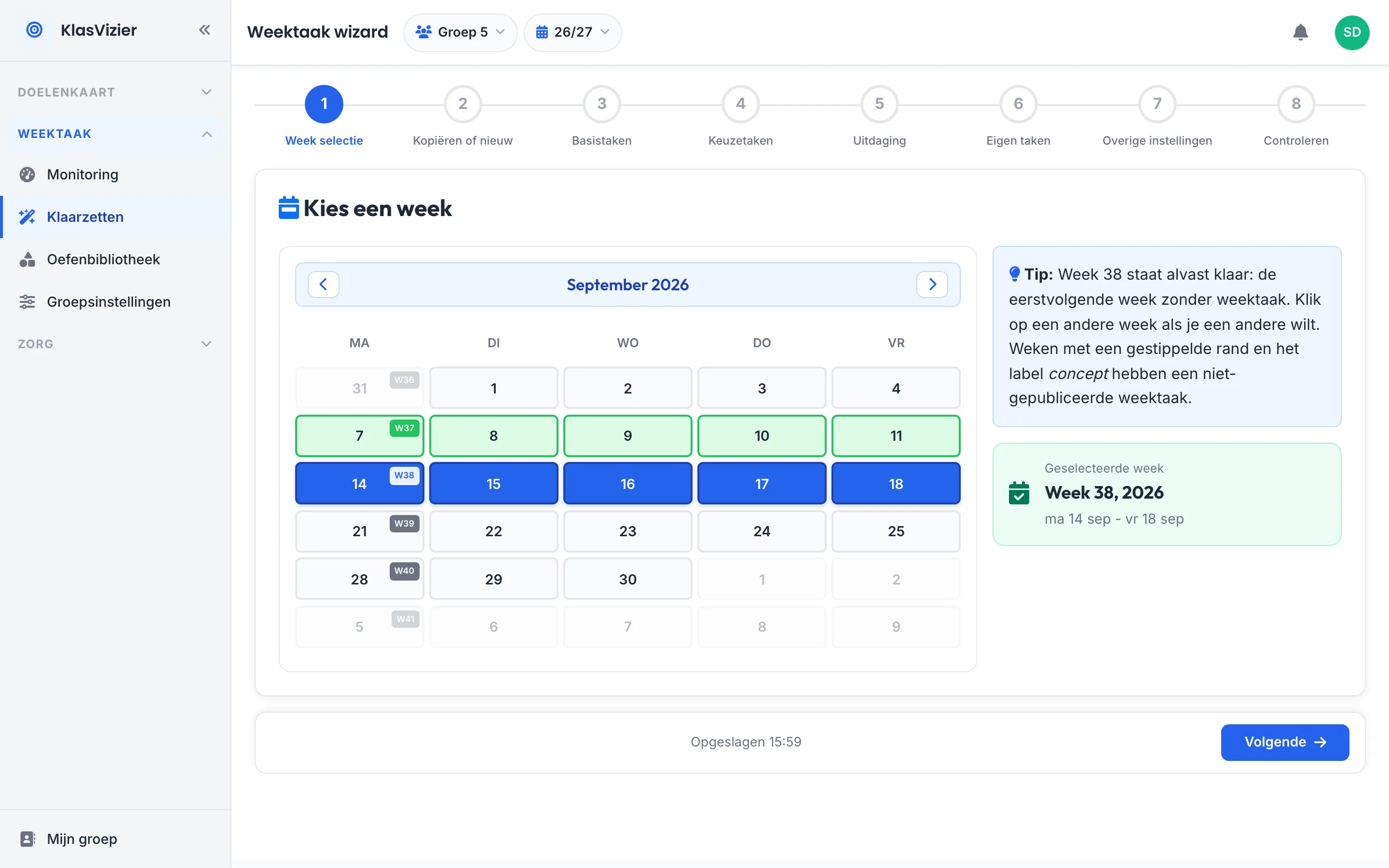Screen dimensions: 1389x868
Task: Open Mijn groep at sidebar bottom
Action: click(x=115, y=839)
